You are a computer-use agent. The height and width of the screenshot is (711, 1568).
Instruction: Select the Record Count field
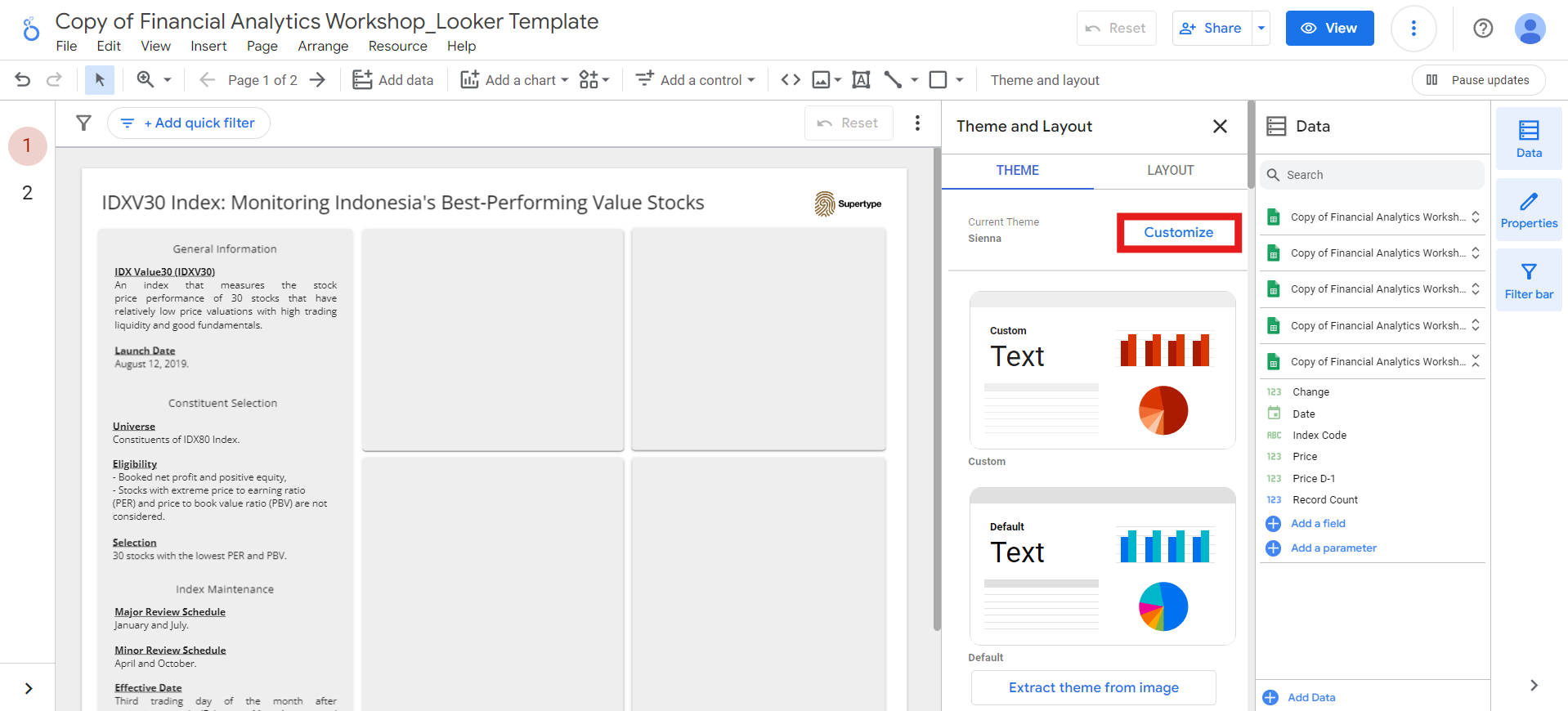click(1324, 500)
